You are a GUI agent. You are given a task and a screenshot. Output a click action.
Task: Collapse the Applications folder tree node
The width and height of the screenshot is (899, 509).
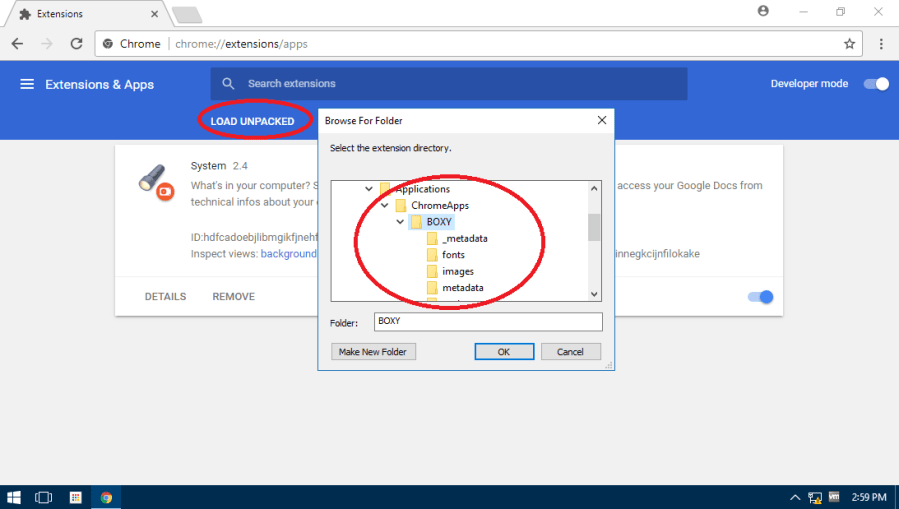click(x=369, y=189)
